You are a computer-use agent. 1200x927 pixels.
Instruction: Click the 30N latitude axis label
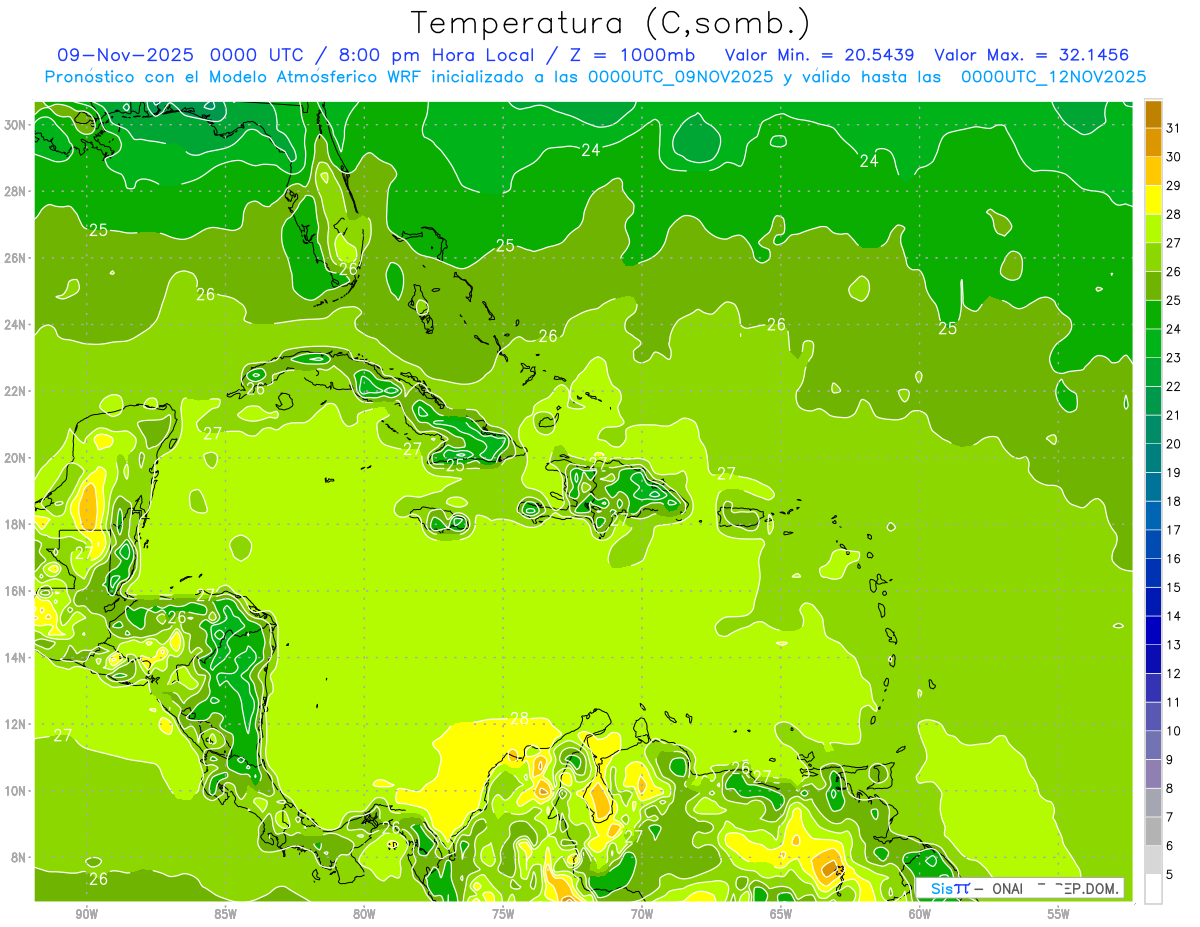point(15,125)
